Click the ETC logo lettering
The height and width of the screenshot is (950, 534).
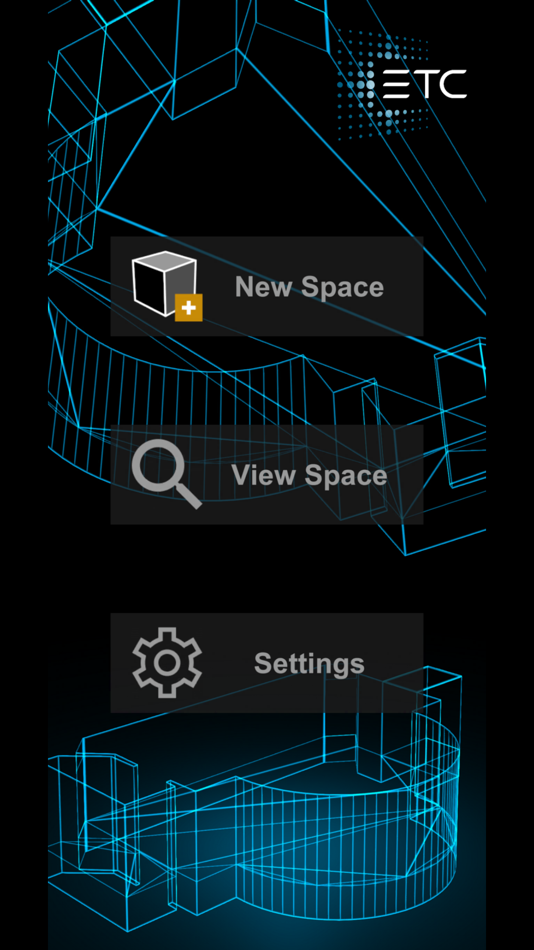pyautogui.click(x=424, y=84)
